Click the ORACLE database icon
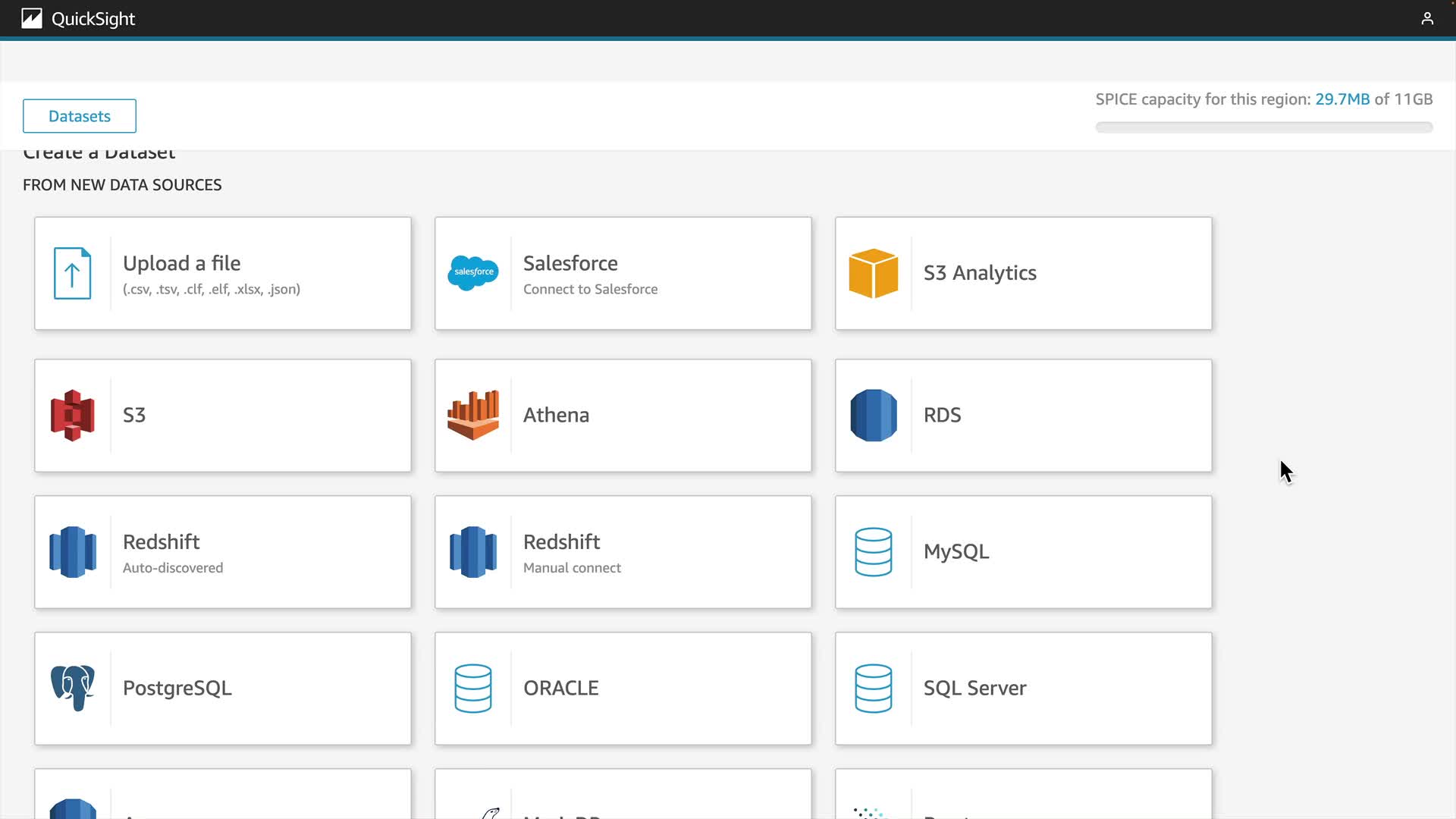Viewport: 1456px width, 819px height. [x=472, y=689]
